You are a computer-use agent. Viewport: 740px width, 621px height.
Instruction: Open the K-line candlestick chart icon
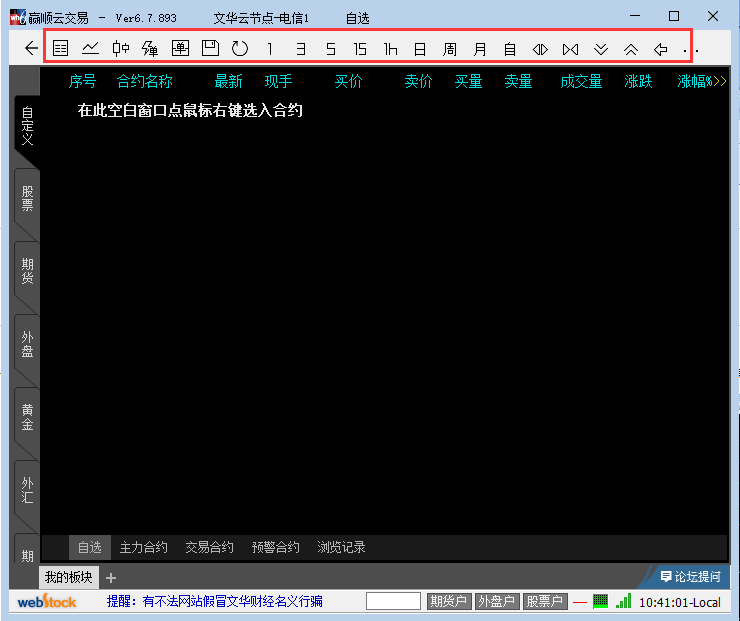(121, 48)
